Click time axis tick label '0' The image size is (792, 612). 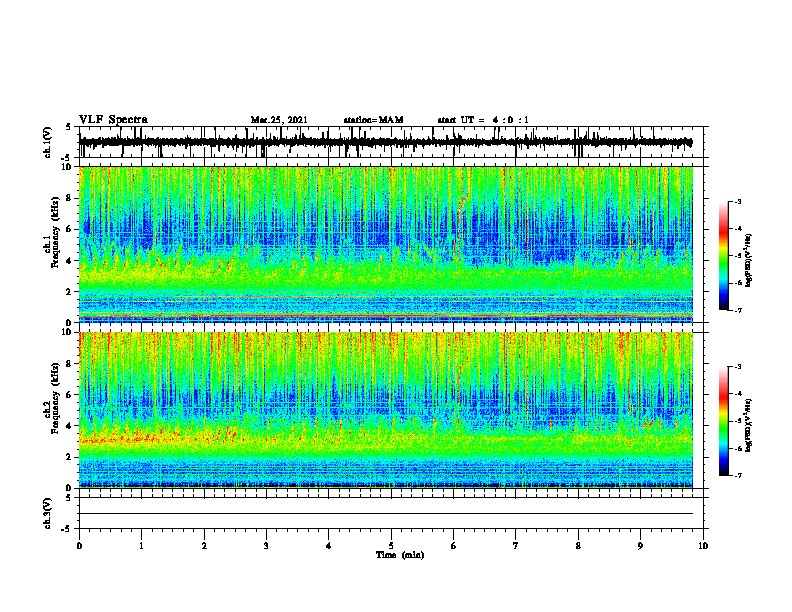point(79,546)
